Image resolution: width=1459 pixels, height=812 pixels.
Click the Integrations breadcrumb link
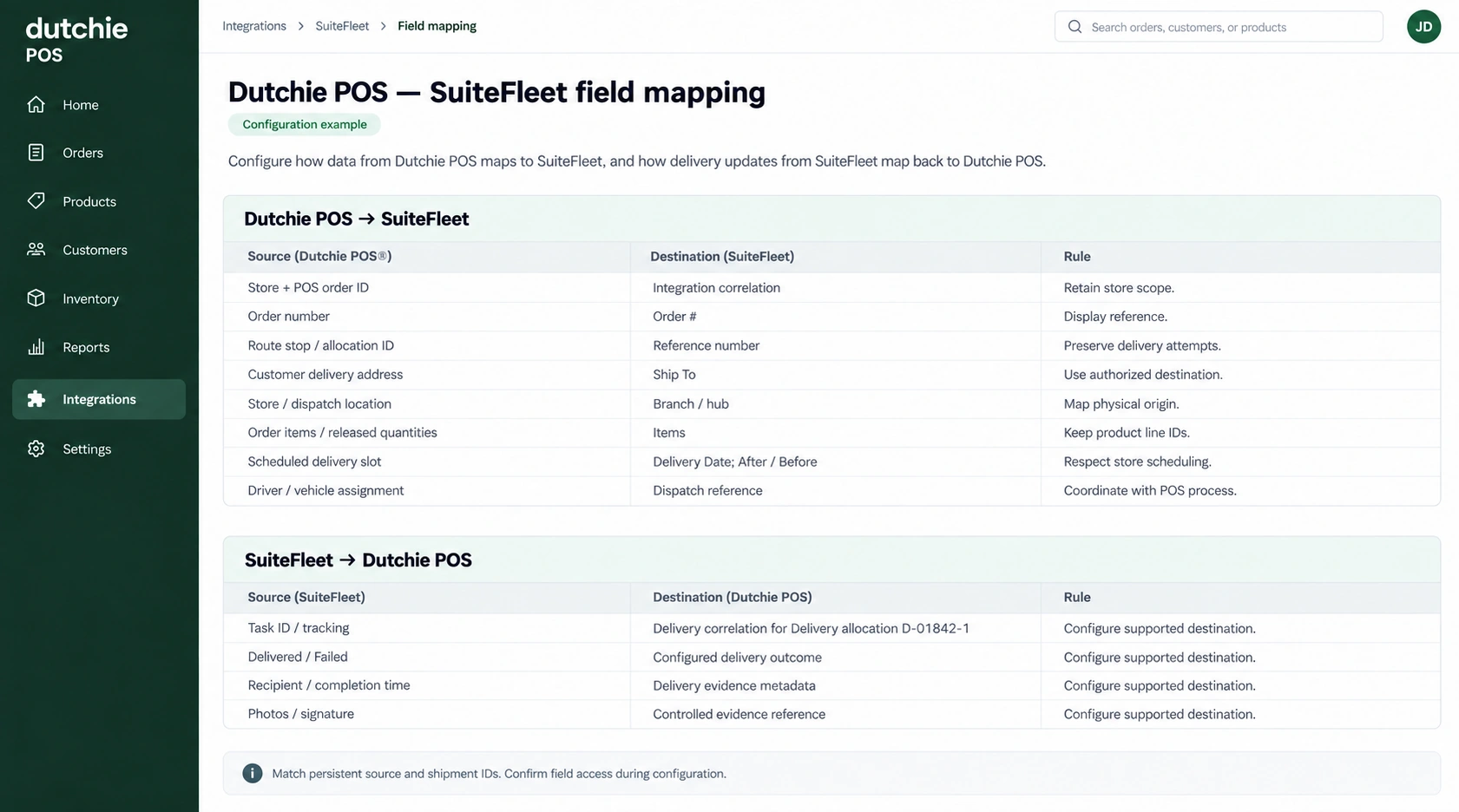coord(254,26)
